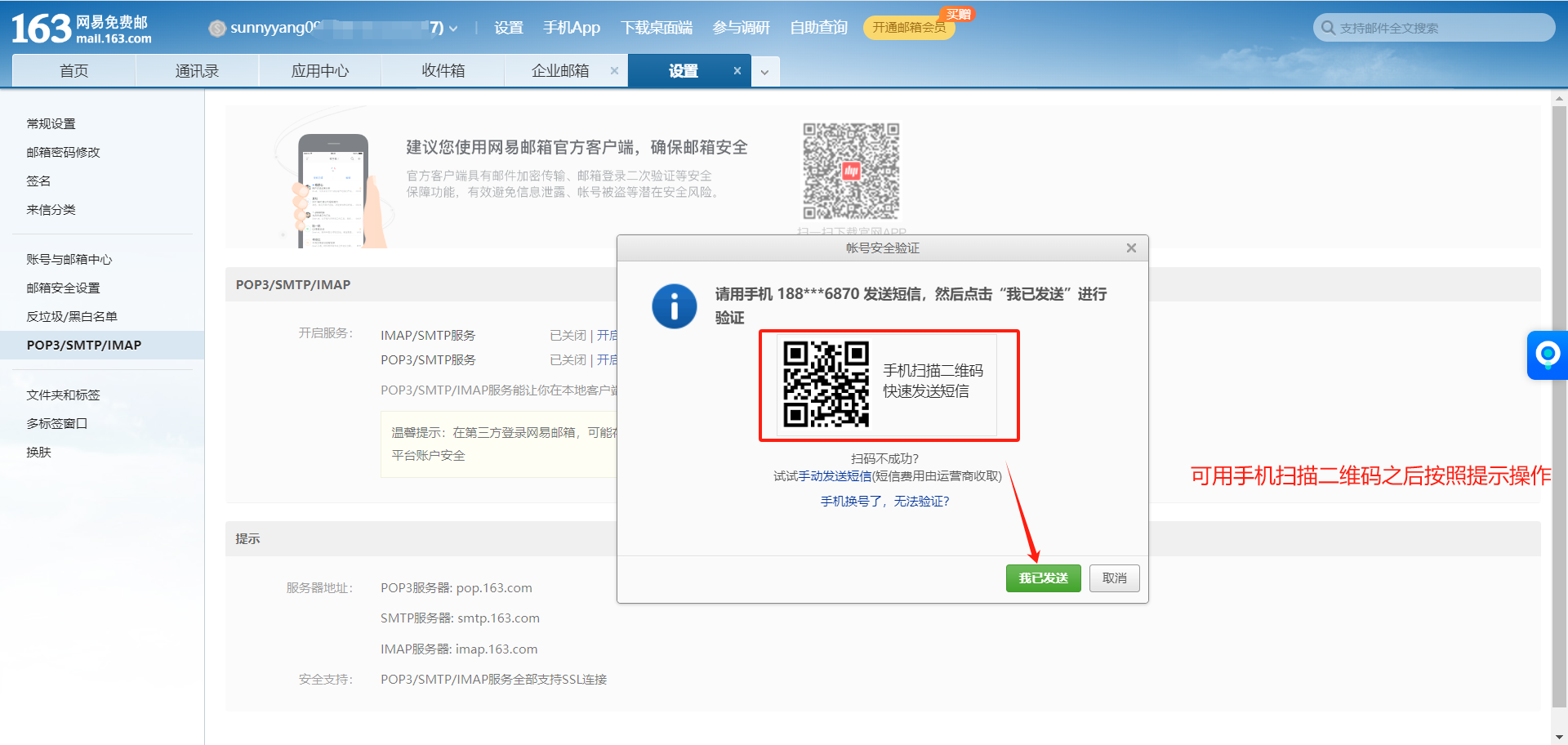Click the blue floating assistant icon

pyautogui.click(x=1548, y=355)
